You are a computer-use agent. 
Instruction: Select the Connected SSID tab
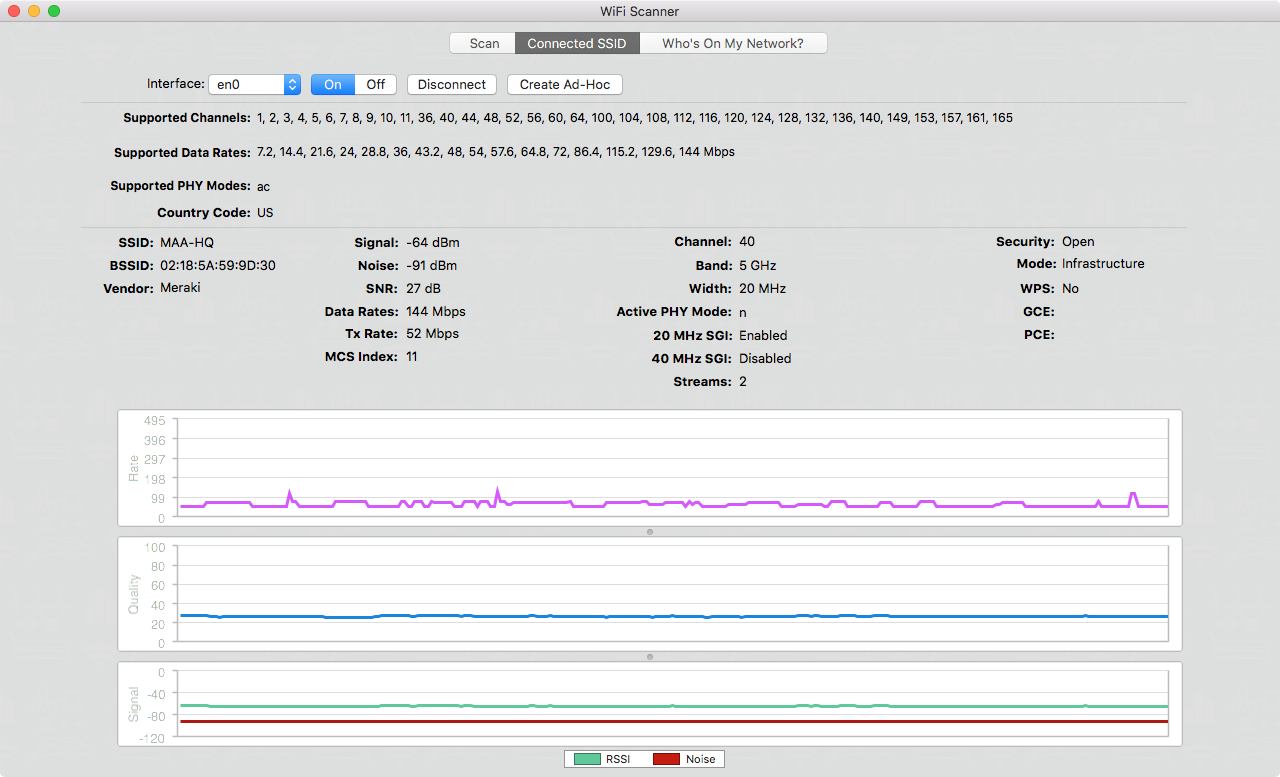(x=576, y=43)
